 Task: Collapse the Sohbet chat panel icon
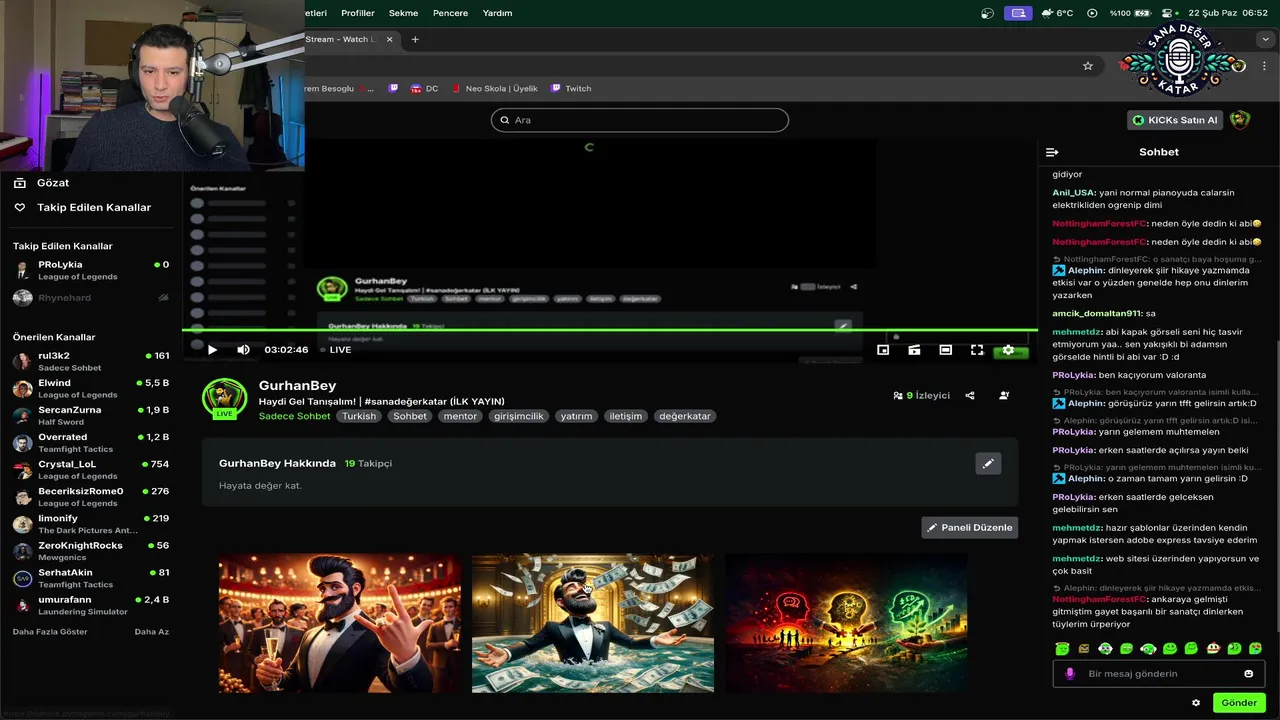click(1052, 152)
